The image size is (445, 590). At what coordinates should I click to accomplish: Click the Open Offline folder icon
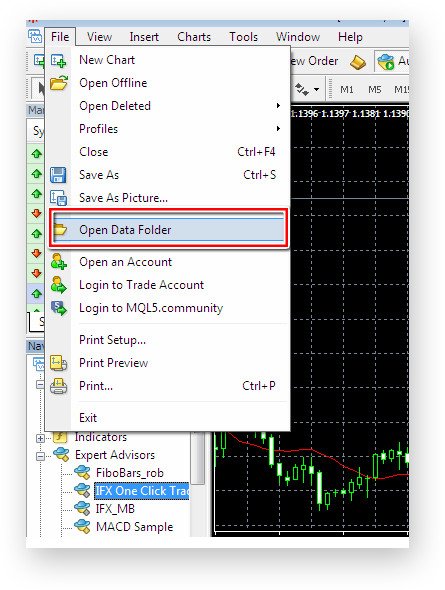coord(59,83)
